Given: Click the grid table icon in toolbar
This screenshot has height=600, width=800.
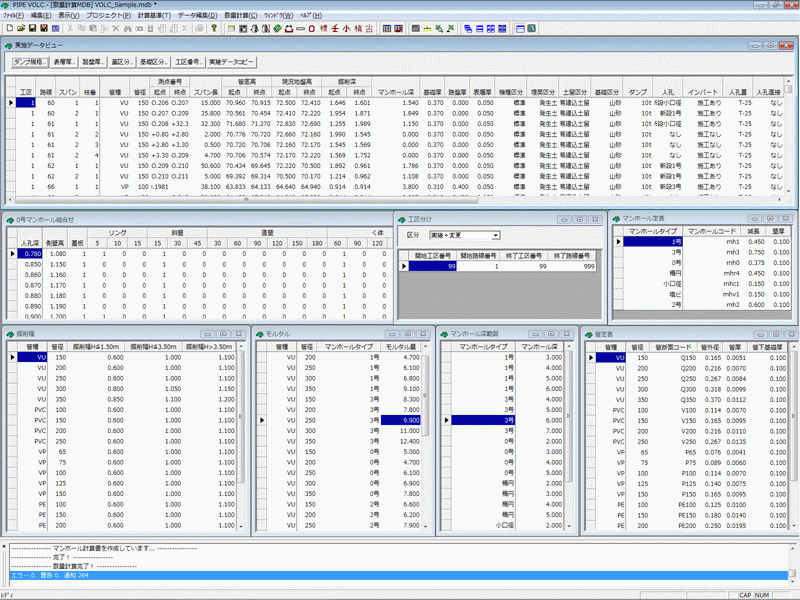Looking at the screenshot, I should 388,28.
